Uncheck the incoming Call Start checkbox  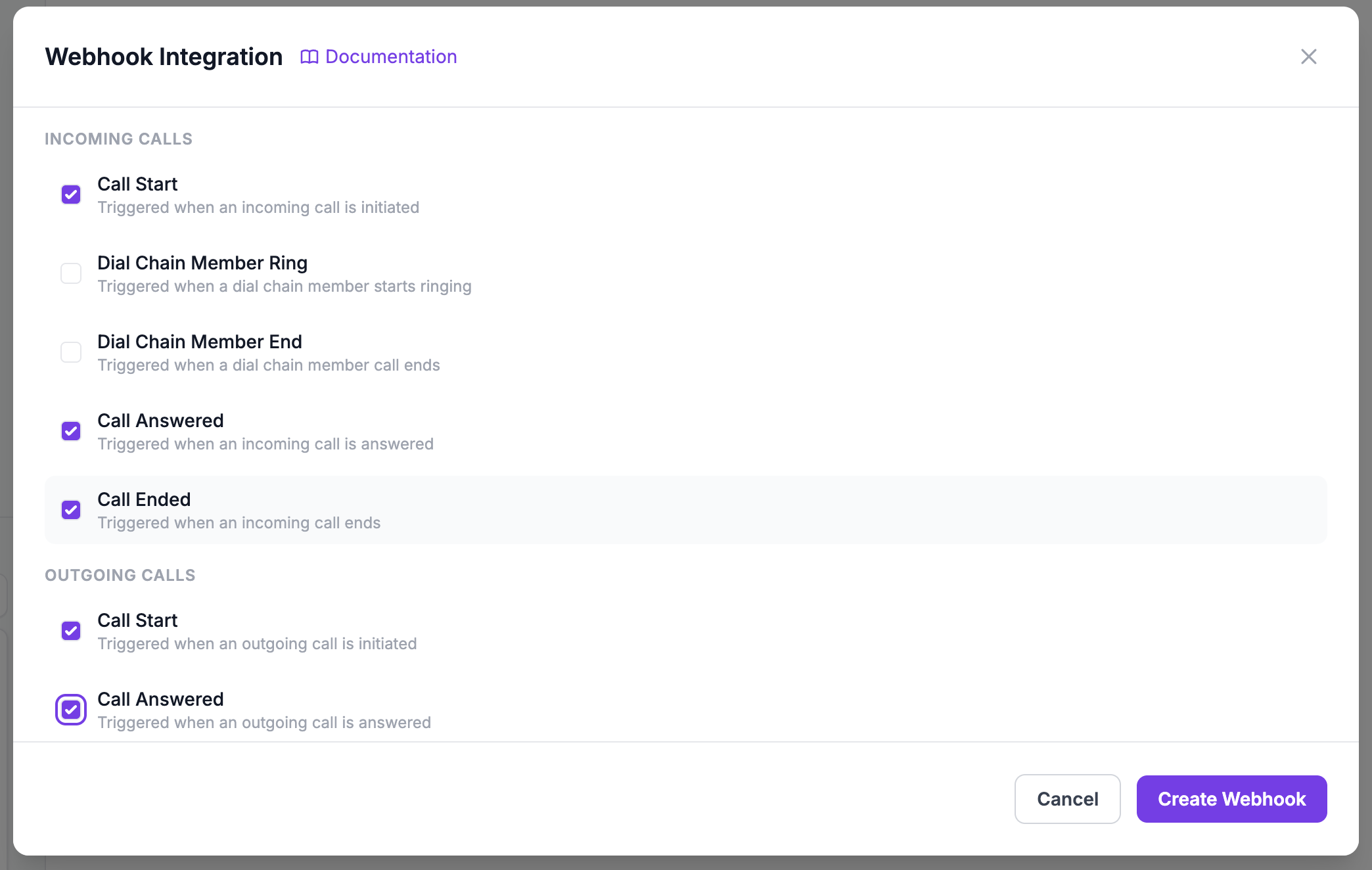click(x=71, y=195)
